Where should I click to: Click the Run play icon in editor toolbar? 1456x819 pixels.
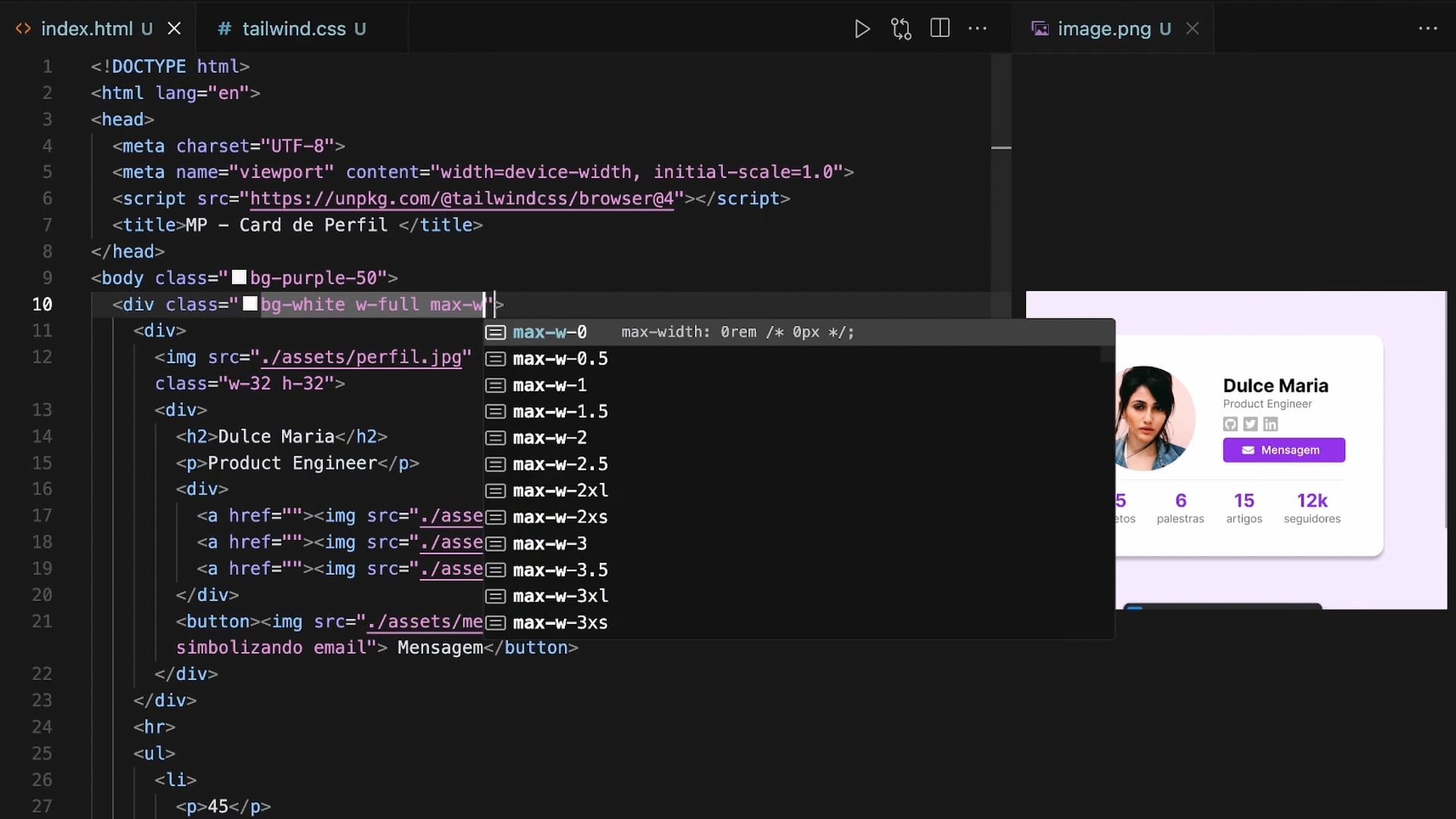click(861, 29)
